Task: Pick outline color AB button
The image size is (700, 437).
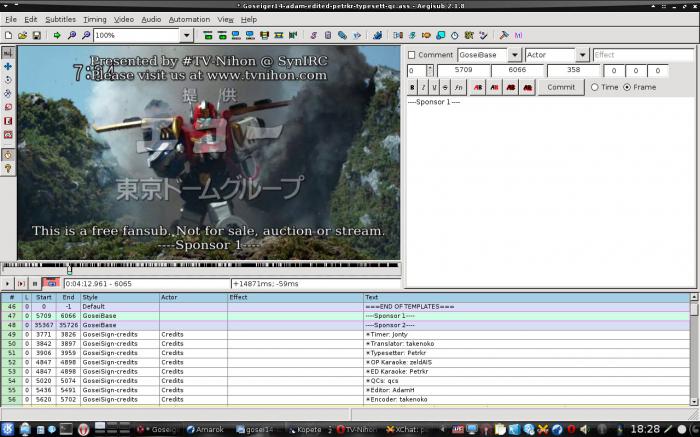Action: [511, 87]
